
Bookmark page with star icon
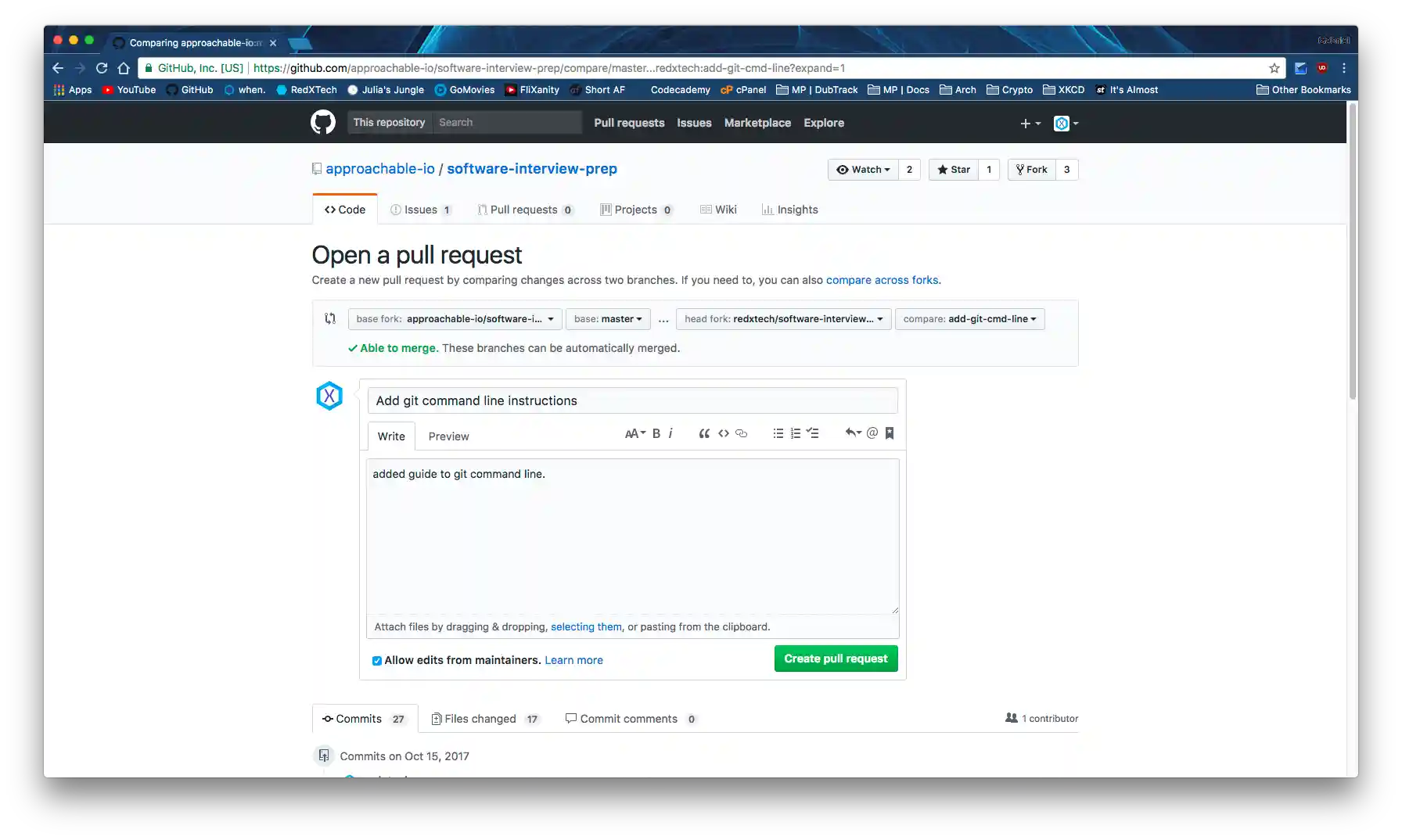click(x=1274, y=68)
